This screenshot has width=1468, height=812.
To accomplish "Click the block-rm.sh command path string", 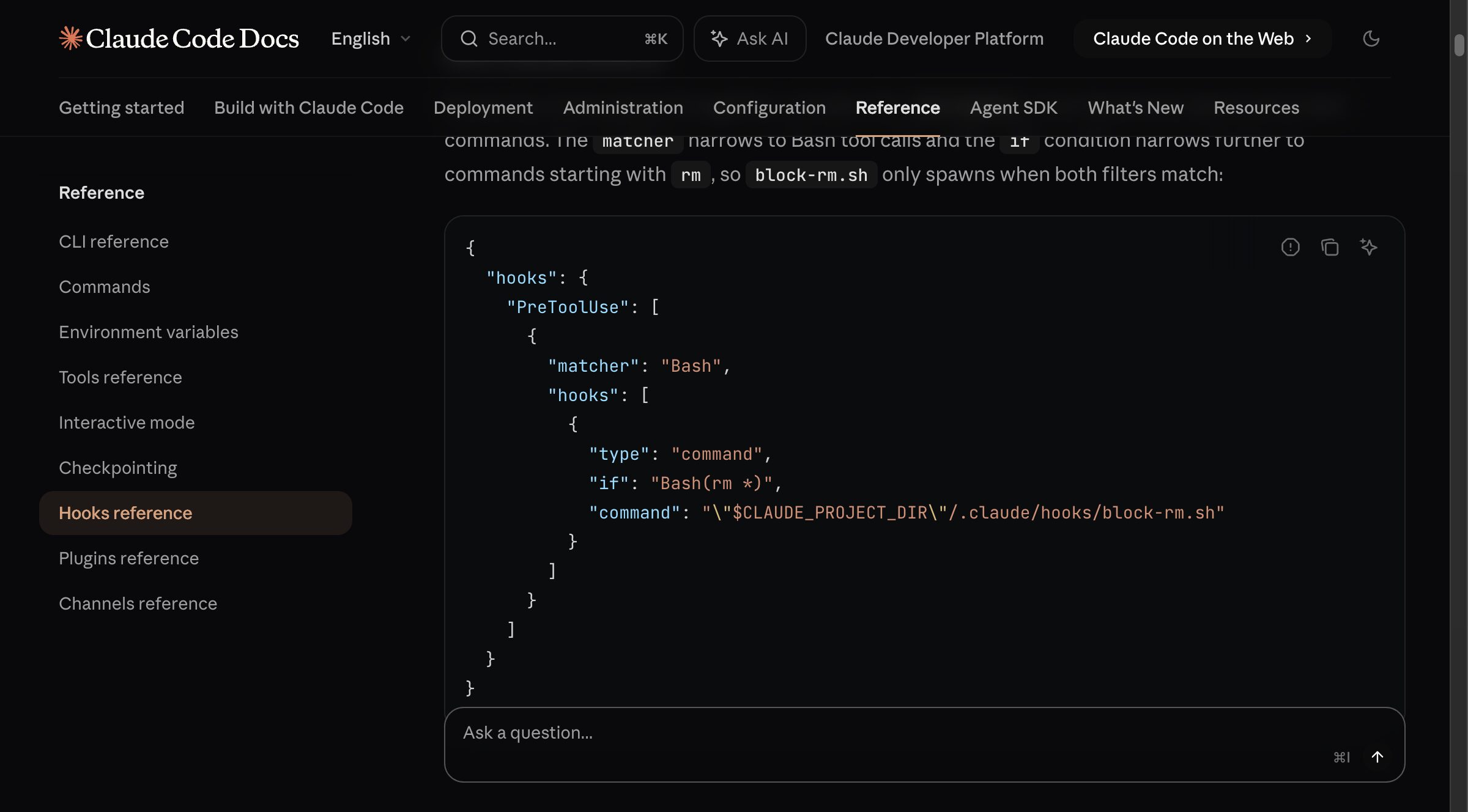I will click(963, 512).
